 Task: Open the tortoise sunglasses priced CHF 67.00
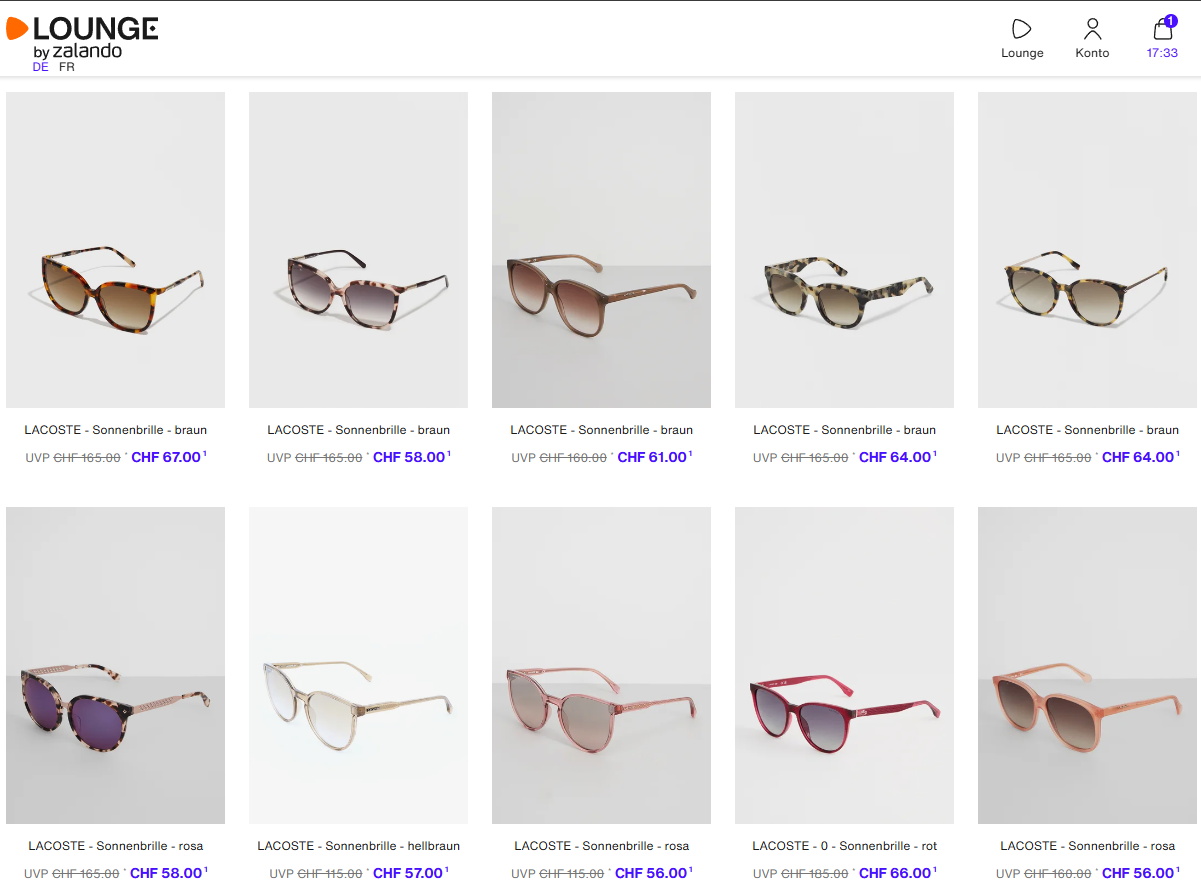coord(115,250)
